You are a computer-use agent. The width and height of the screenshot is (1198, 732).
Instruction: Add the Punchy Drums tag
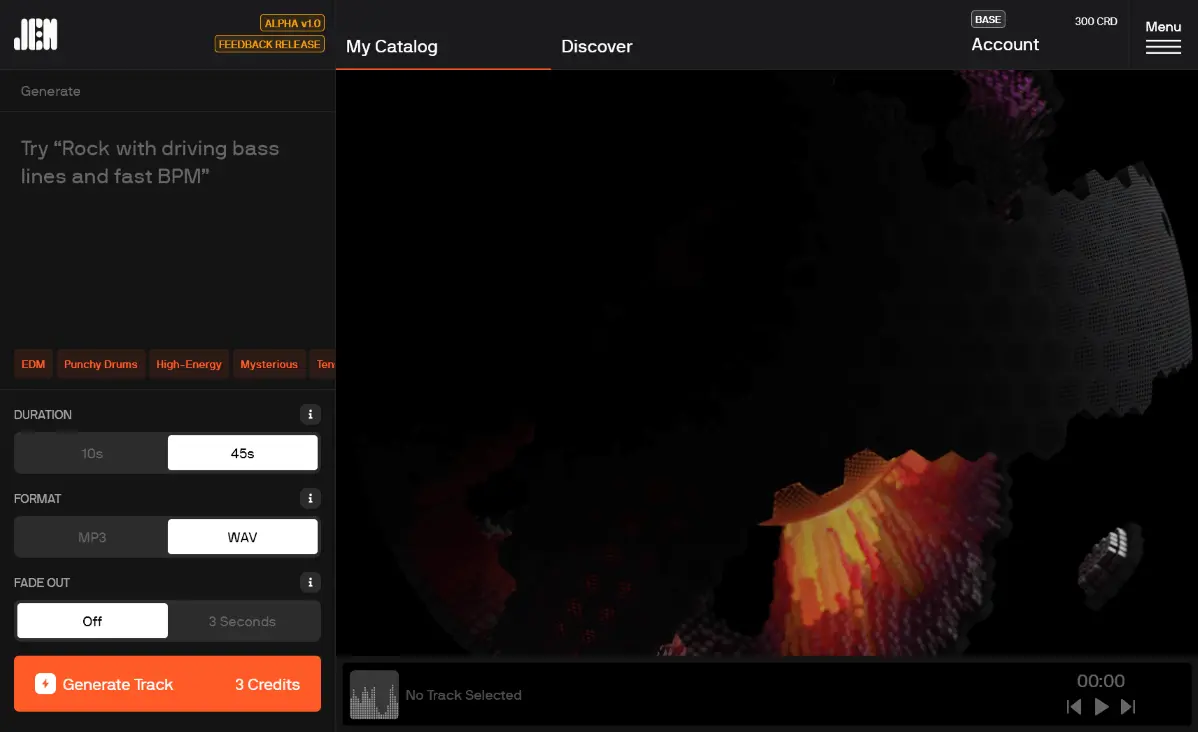pos(101,364)
